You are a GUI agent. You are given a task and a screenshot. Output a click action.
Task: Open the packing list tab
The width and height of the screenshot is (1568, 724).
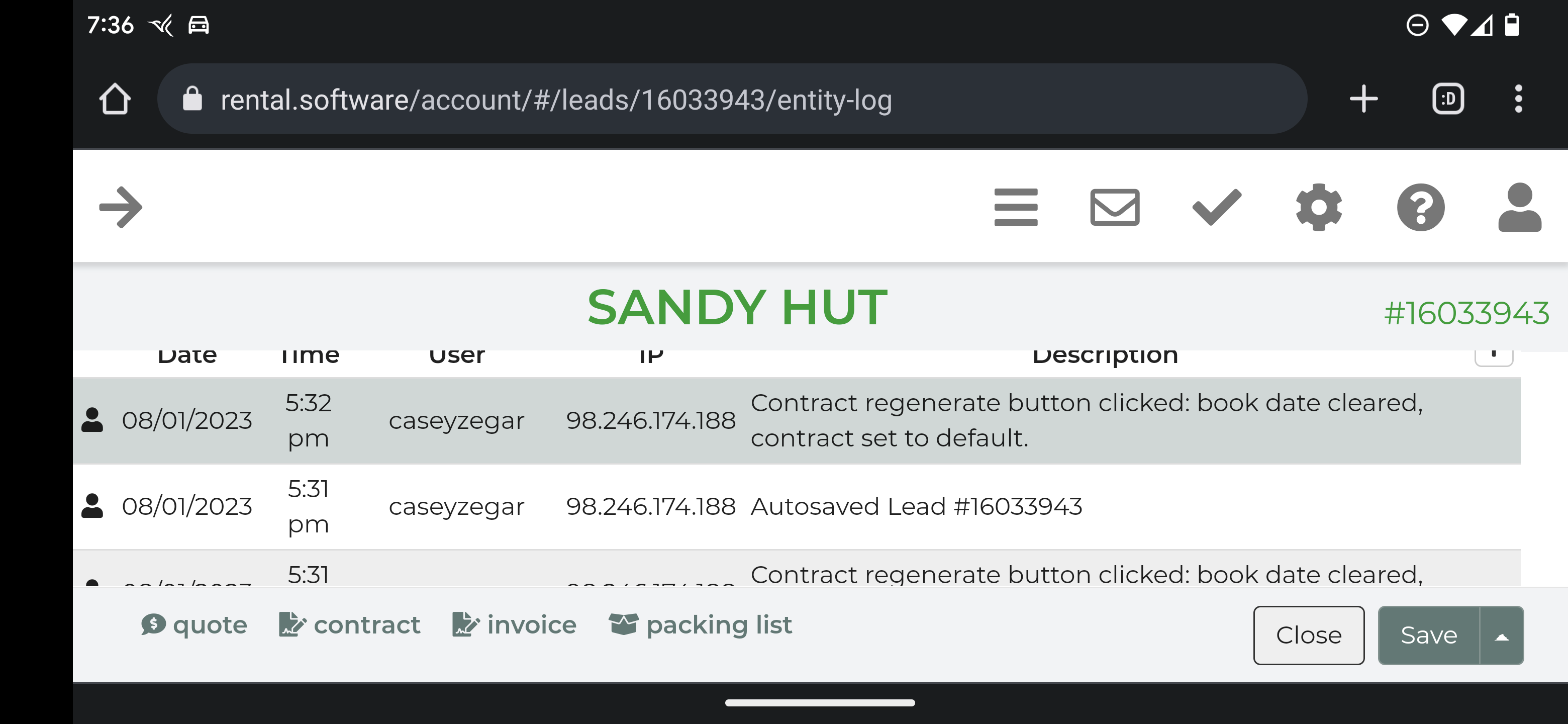[x=701, y=625]
